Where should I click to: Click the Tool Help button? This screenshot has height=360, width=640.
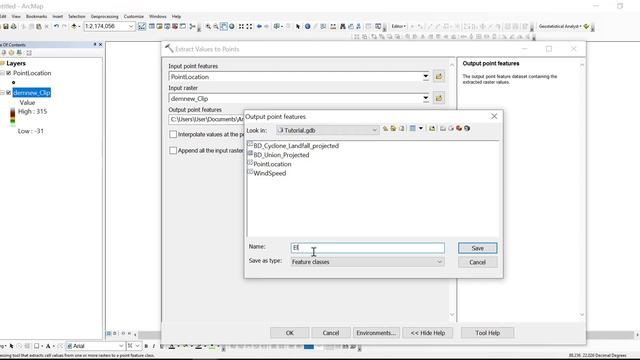pos(487,333)
